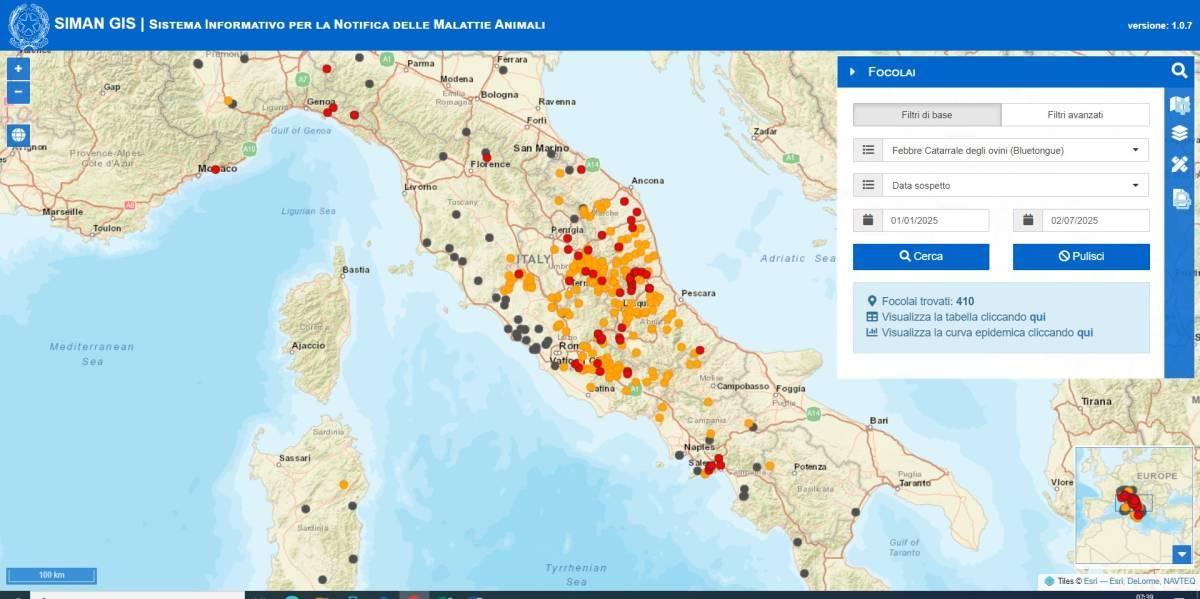
Task: Click the Europe overview map thumbnail
Action: tap(1134, 507)
